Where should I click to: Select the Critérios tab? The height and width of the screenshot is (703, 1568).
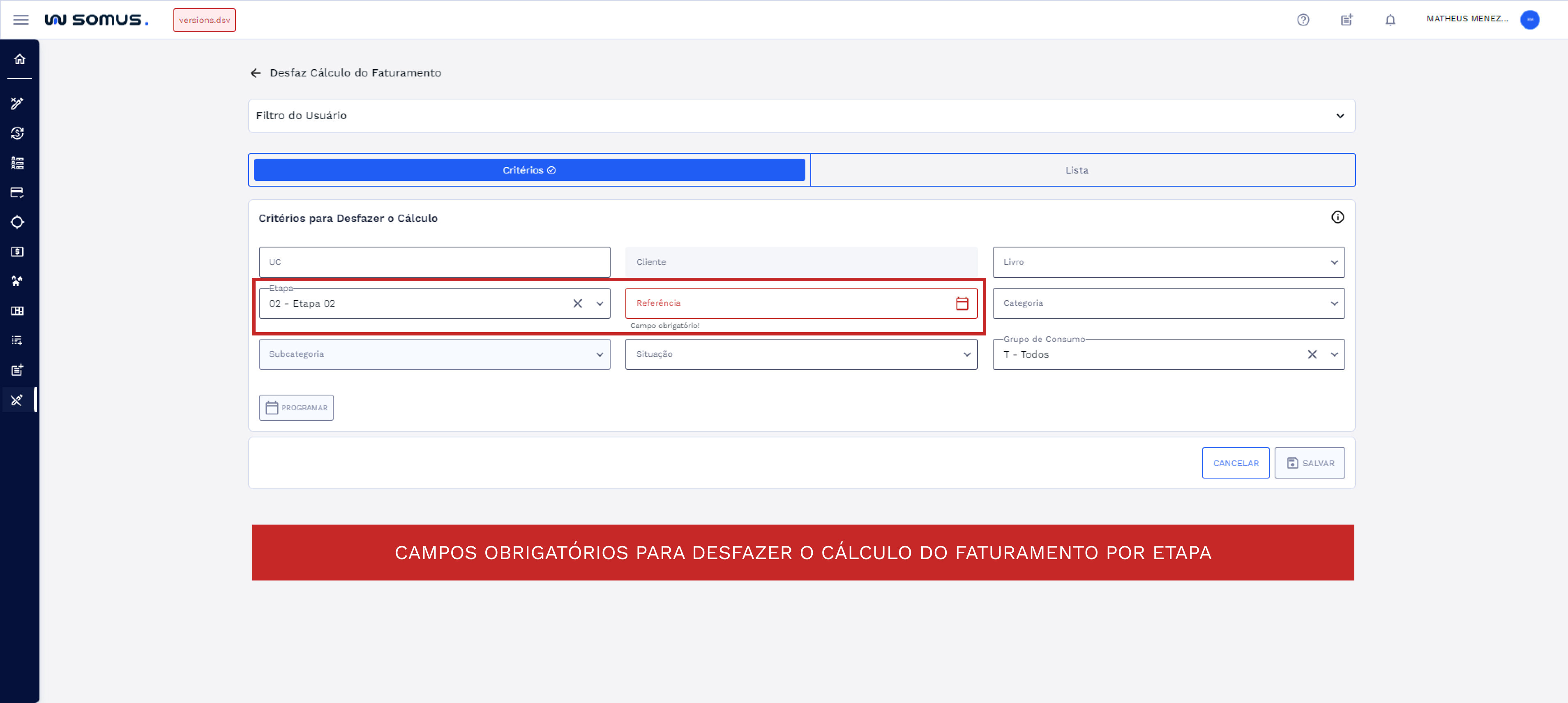(x=528, y=170)
